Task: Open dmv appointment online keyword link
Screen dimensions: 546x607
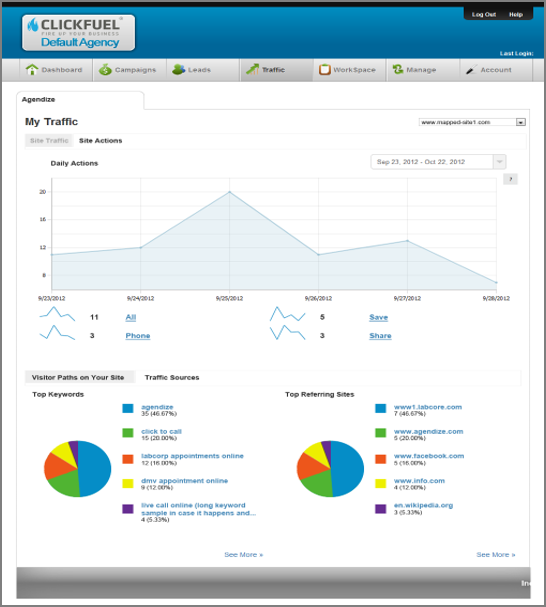Action: coord(185,481)
